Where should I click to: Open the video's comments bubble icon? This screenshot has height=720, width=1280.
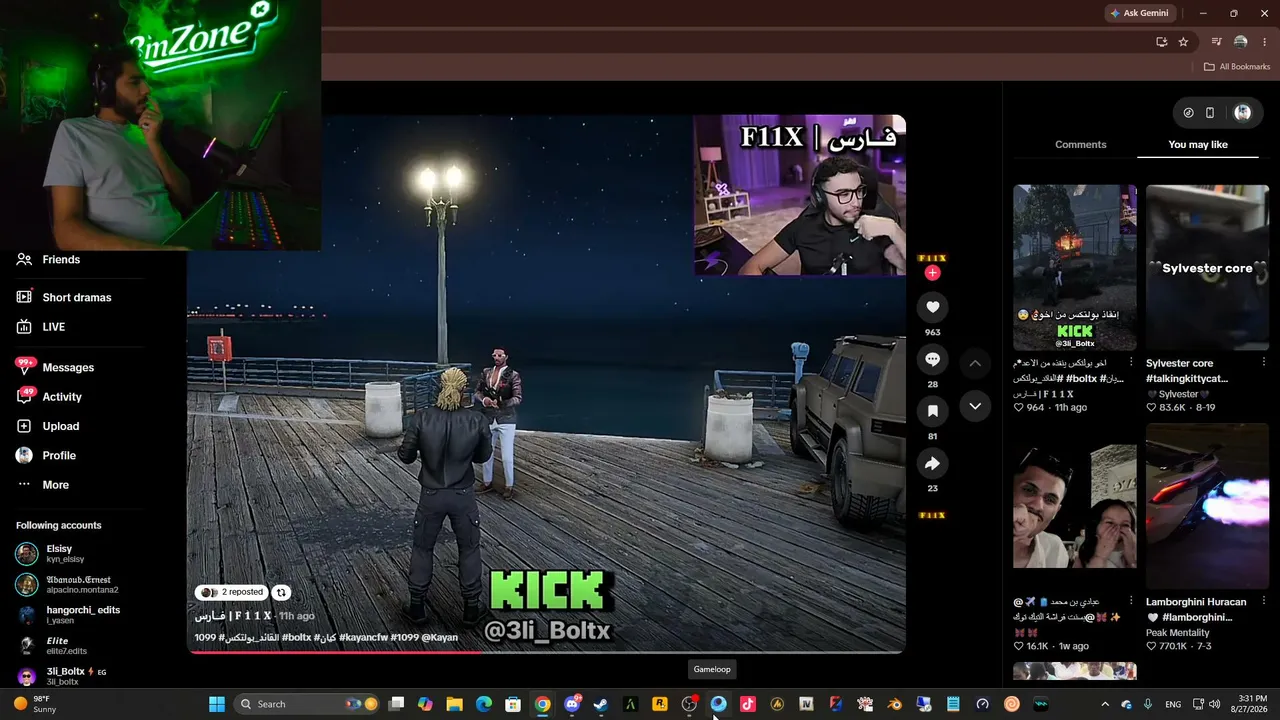pyautogui.click(x=932, y=359)
